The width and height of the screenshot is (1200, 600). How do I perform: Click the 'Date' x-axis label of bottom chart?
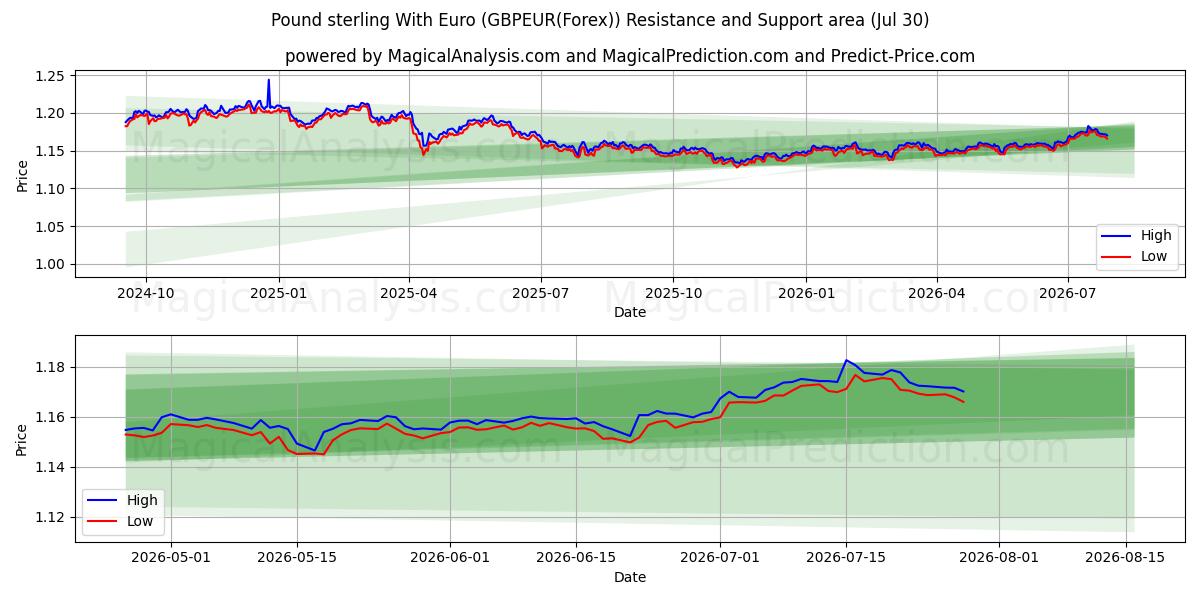click(x=630, y=577)
